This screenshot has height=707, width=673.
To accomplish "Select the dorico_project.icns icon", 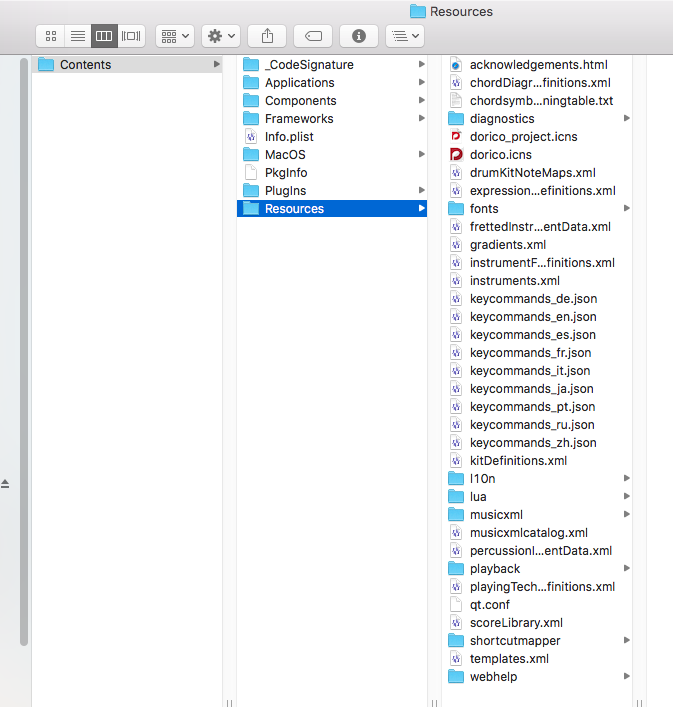I will pos(456,135).
